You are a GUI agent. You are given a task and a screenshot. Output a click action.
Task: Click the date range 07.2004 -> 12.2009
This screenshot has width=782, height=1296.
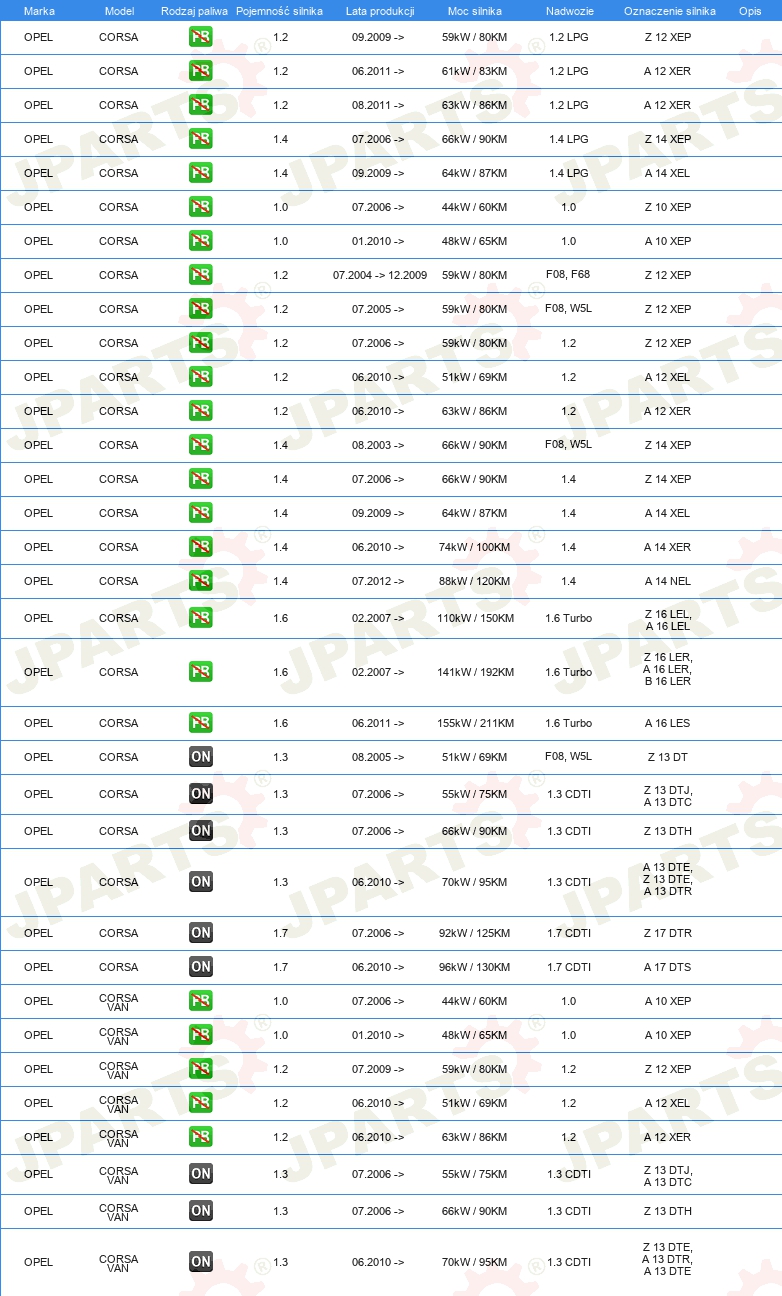pos(380,275)
